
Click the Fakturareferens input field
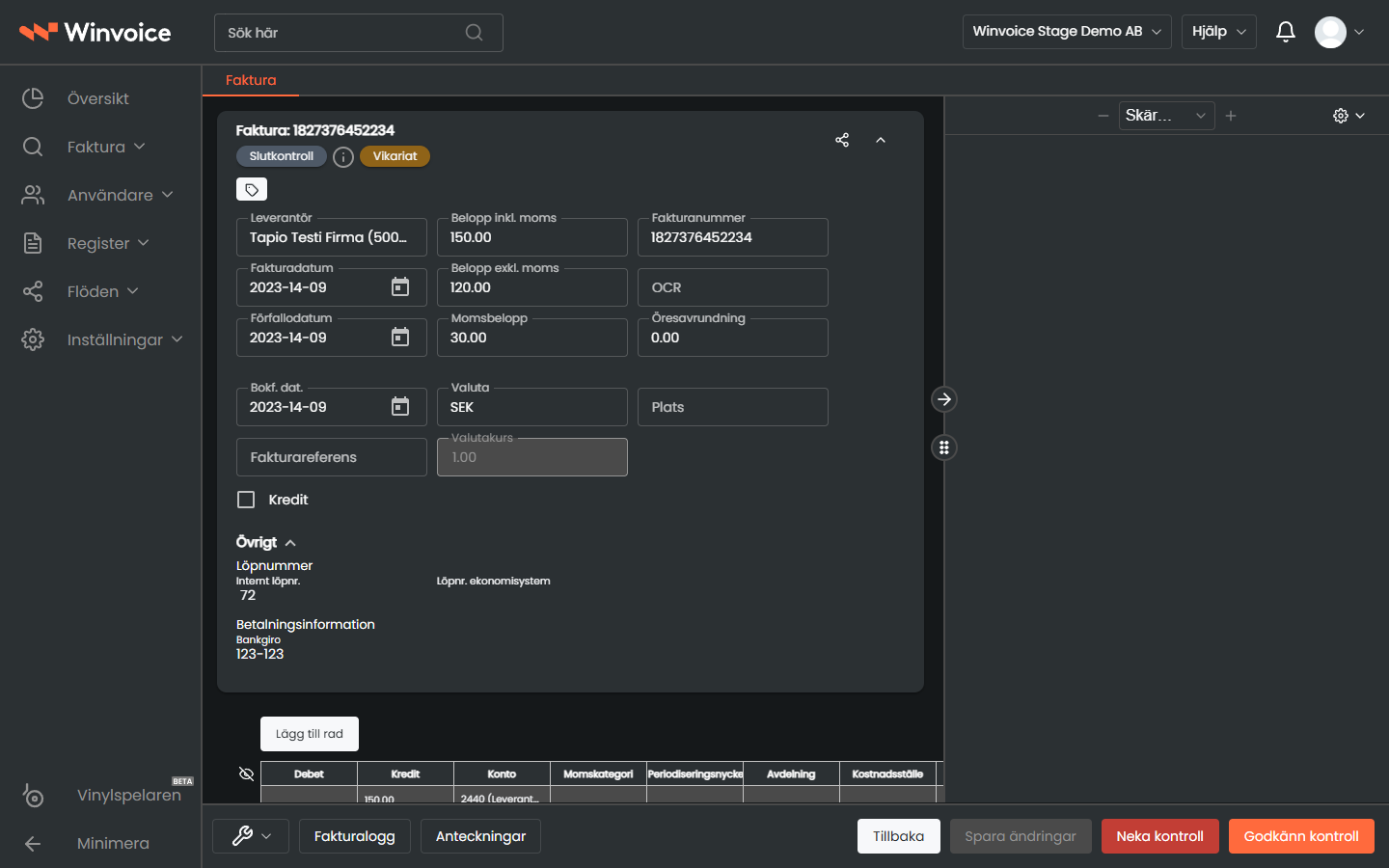point(332,457)
